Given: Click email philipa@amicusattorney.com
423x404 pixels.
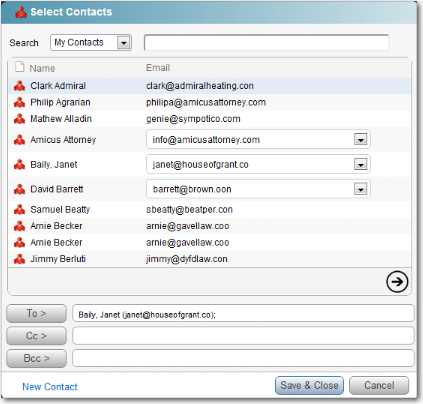Looking at the screenshot, I should pos(206,102).
